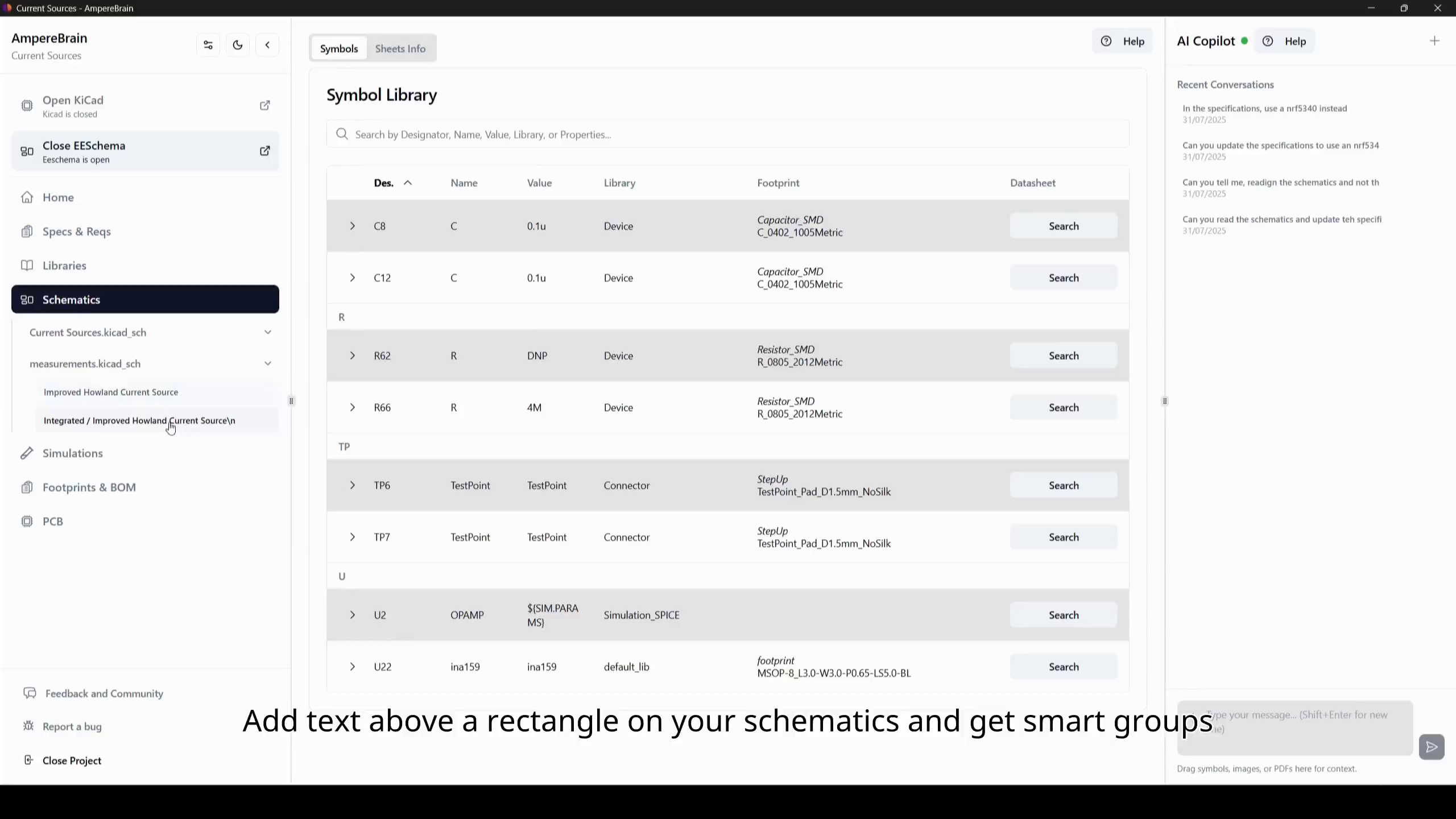The height and width of the screenshot is (819, 1456).
Task: Expand the R66 row
Action: click(353, 407)
